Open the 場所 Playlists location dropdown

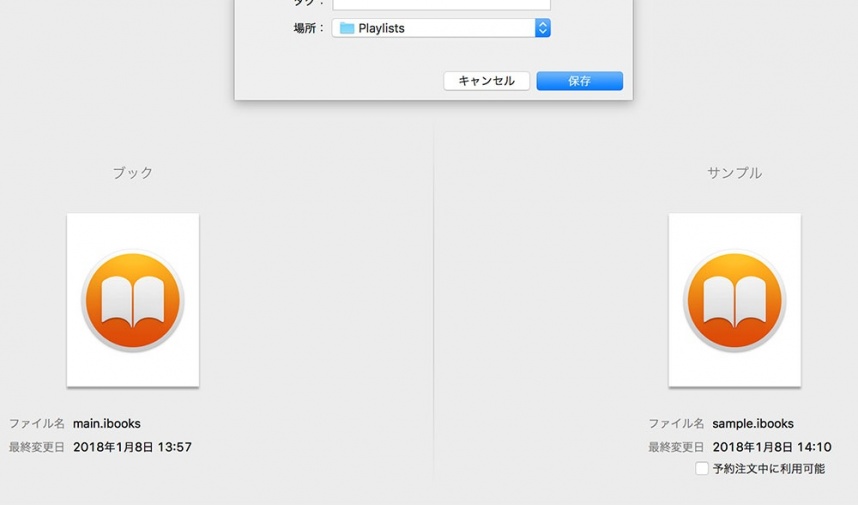click(440, 29)
